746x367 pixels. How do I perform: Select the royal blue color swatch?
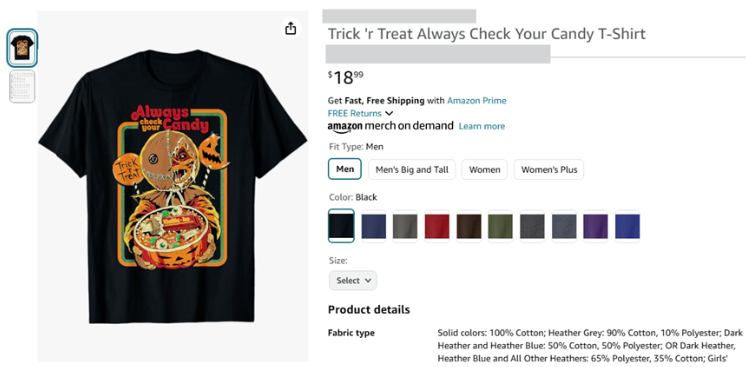point(628,226)
